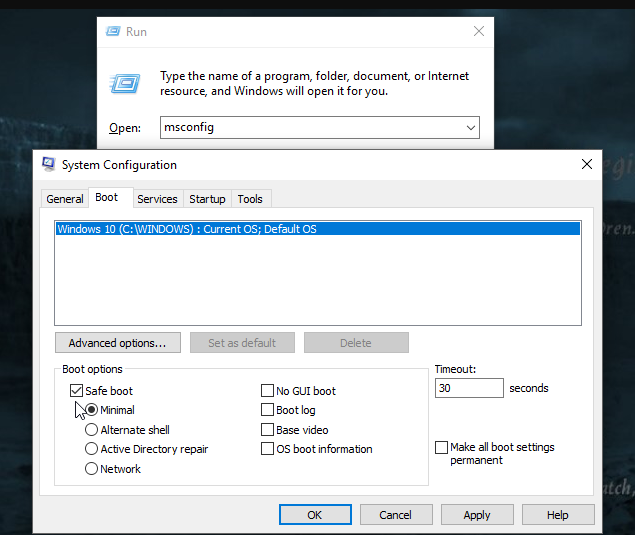Check Make all boot settings permanent

pos(441,448)
